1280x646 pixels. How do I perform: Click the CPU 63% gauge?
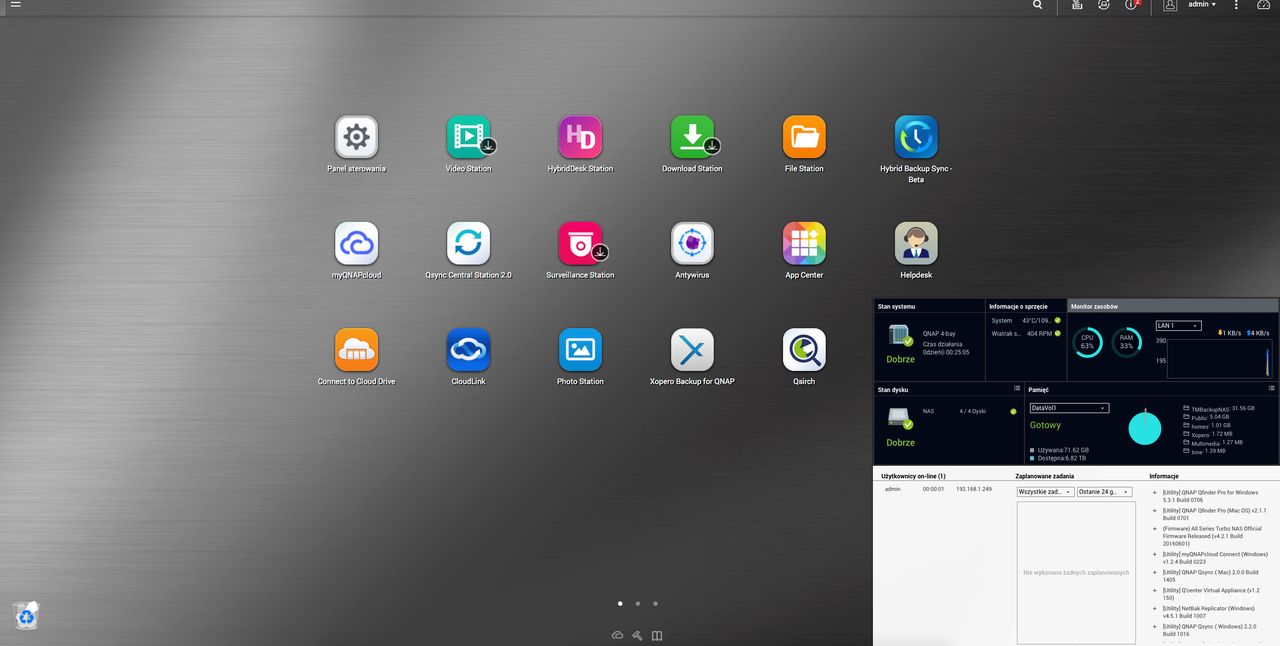[x=1087, y=342]
